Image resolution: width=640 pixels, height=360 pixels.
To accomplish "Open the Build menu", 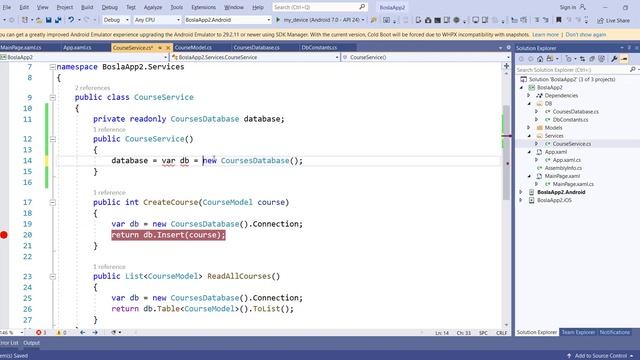I will point(87,7).
